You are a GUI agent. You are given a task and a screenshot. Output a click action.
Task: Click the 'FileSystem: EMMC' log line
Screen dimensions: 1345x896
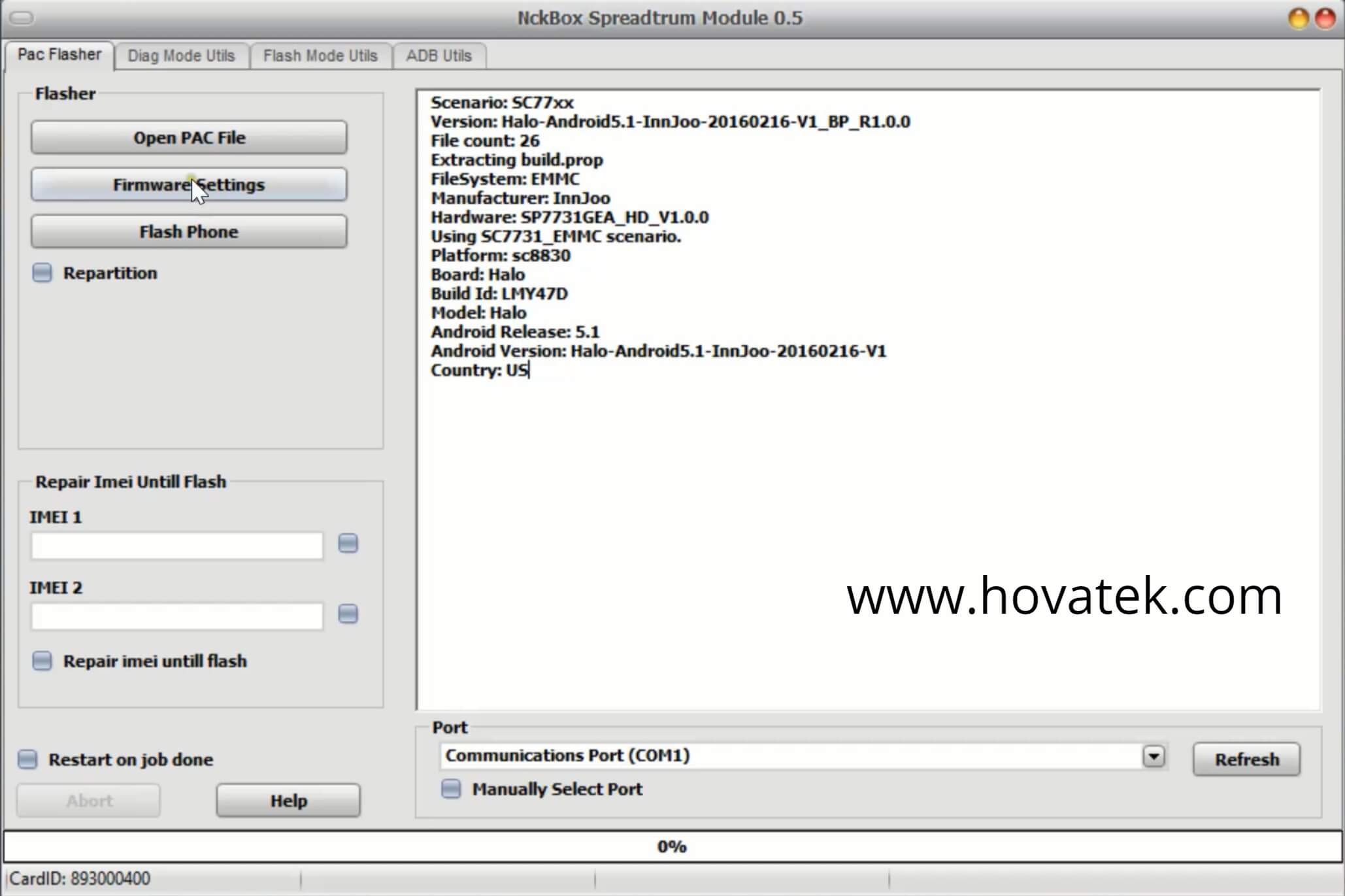[505, 179]
